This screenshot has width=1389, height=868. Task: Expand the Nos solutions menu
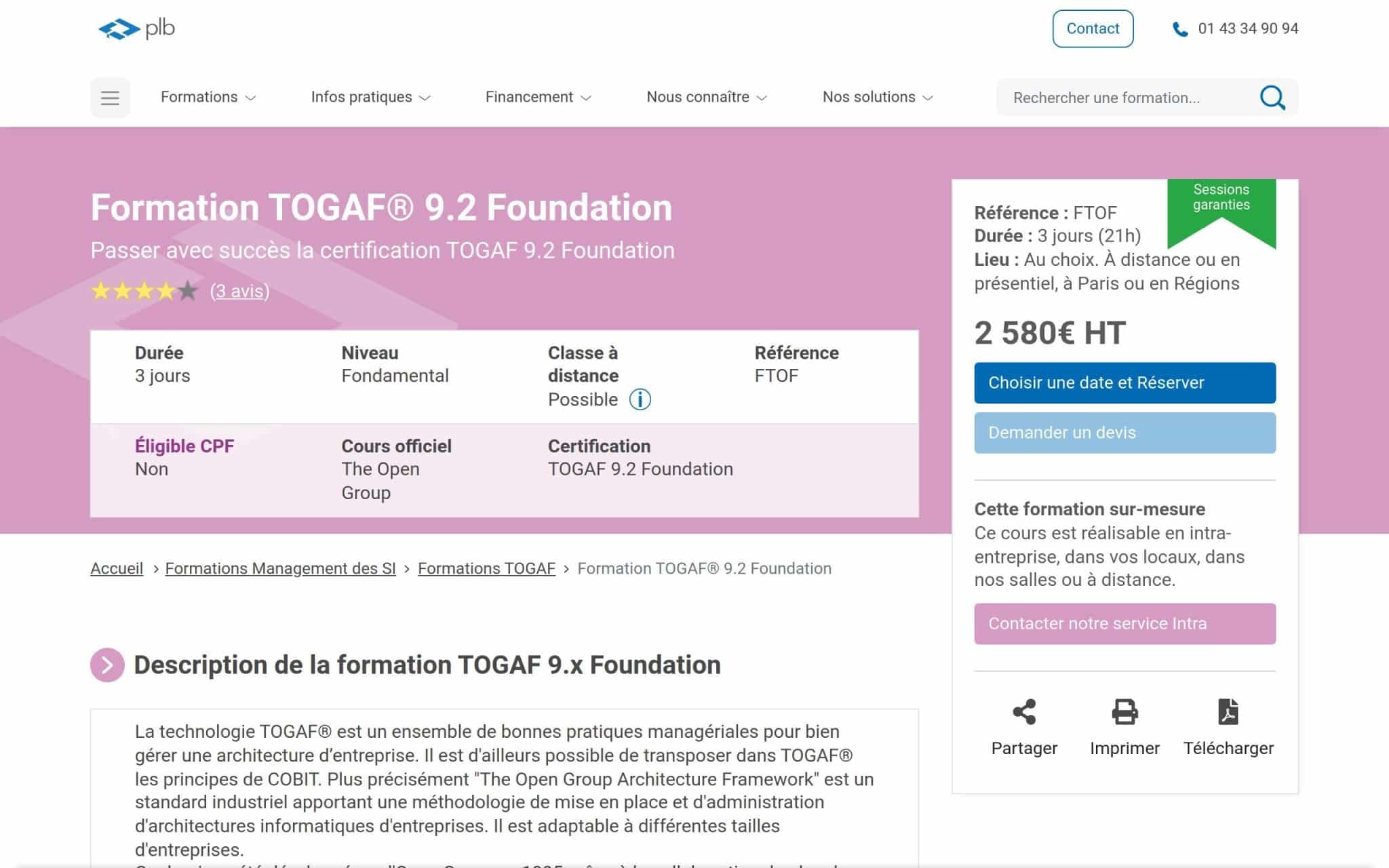tap(878, 97)
